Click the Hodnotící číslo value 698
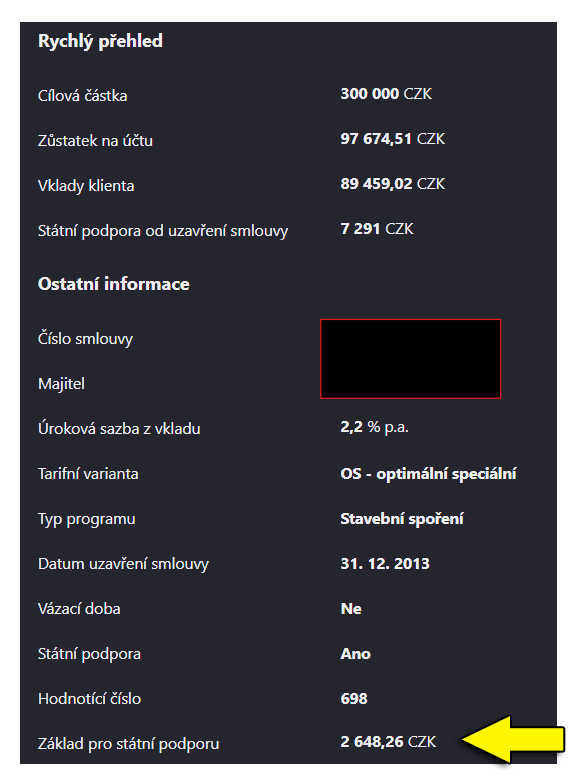 (354, 699)
